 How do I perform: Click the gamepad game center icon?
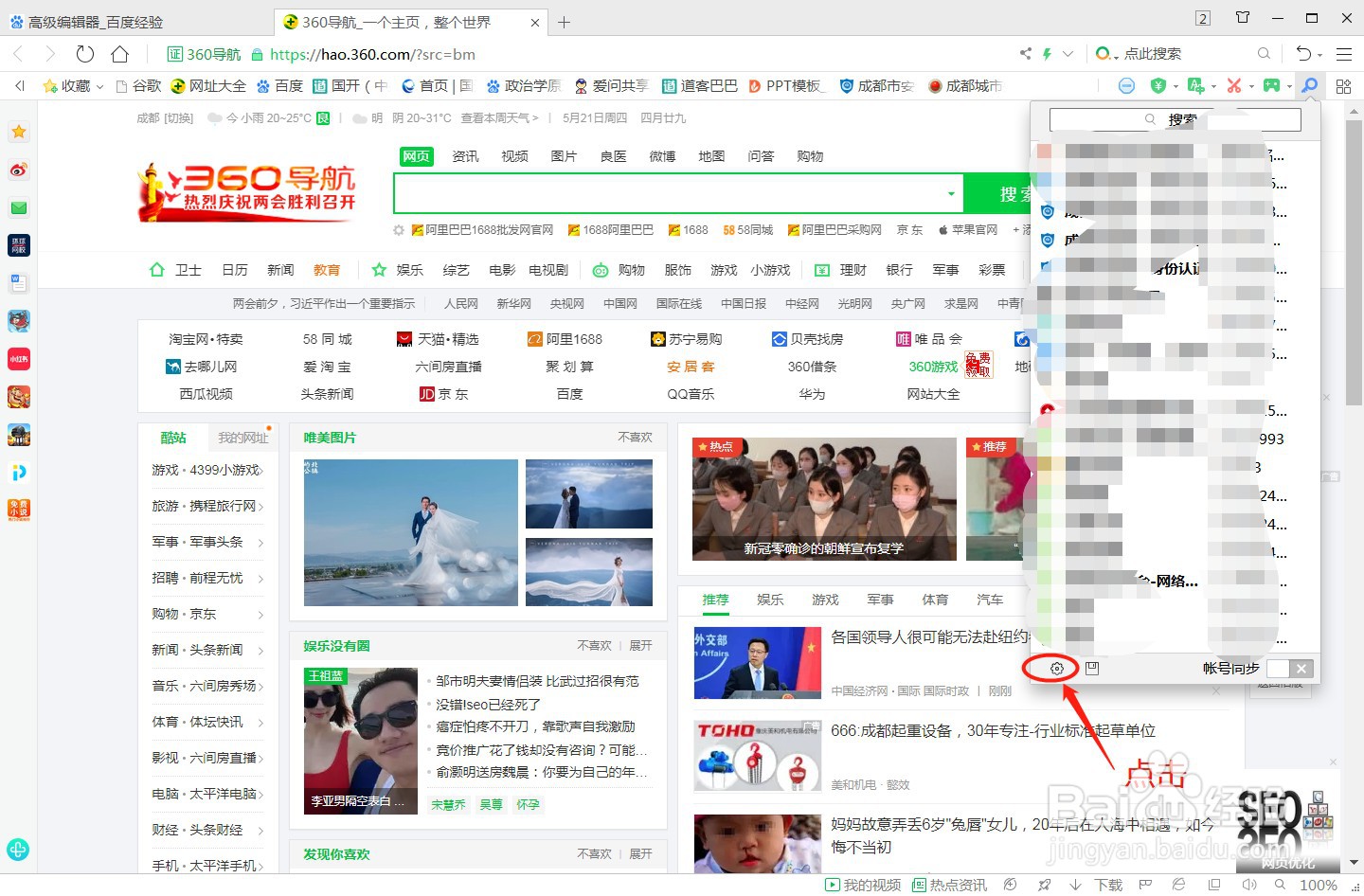coord(1272,85)
